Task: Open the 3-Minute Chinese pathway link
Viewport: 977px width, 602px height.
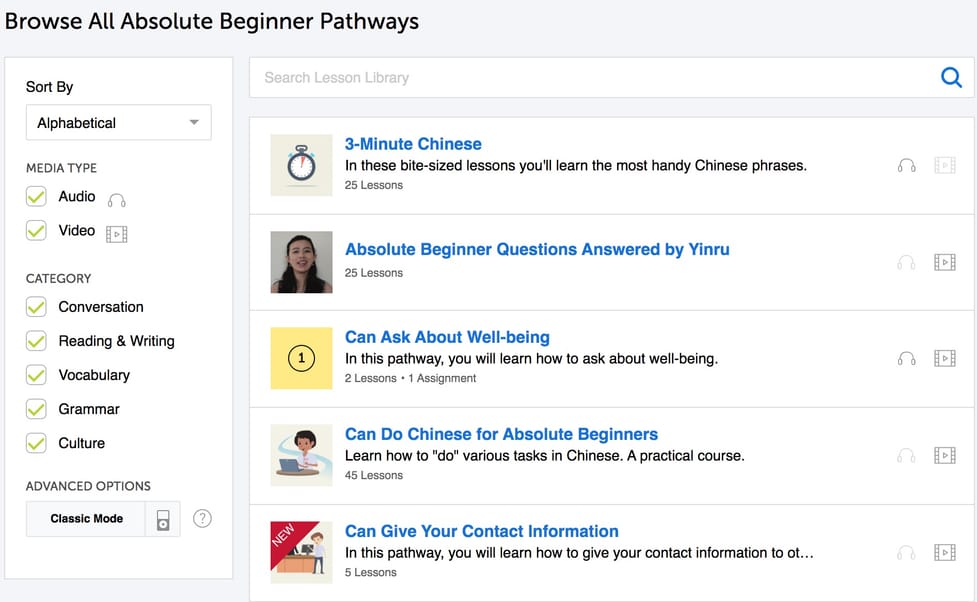Action: 413,144
